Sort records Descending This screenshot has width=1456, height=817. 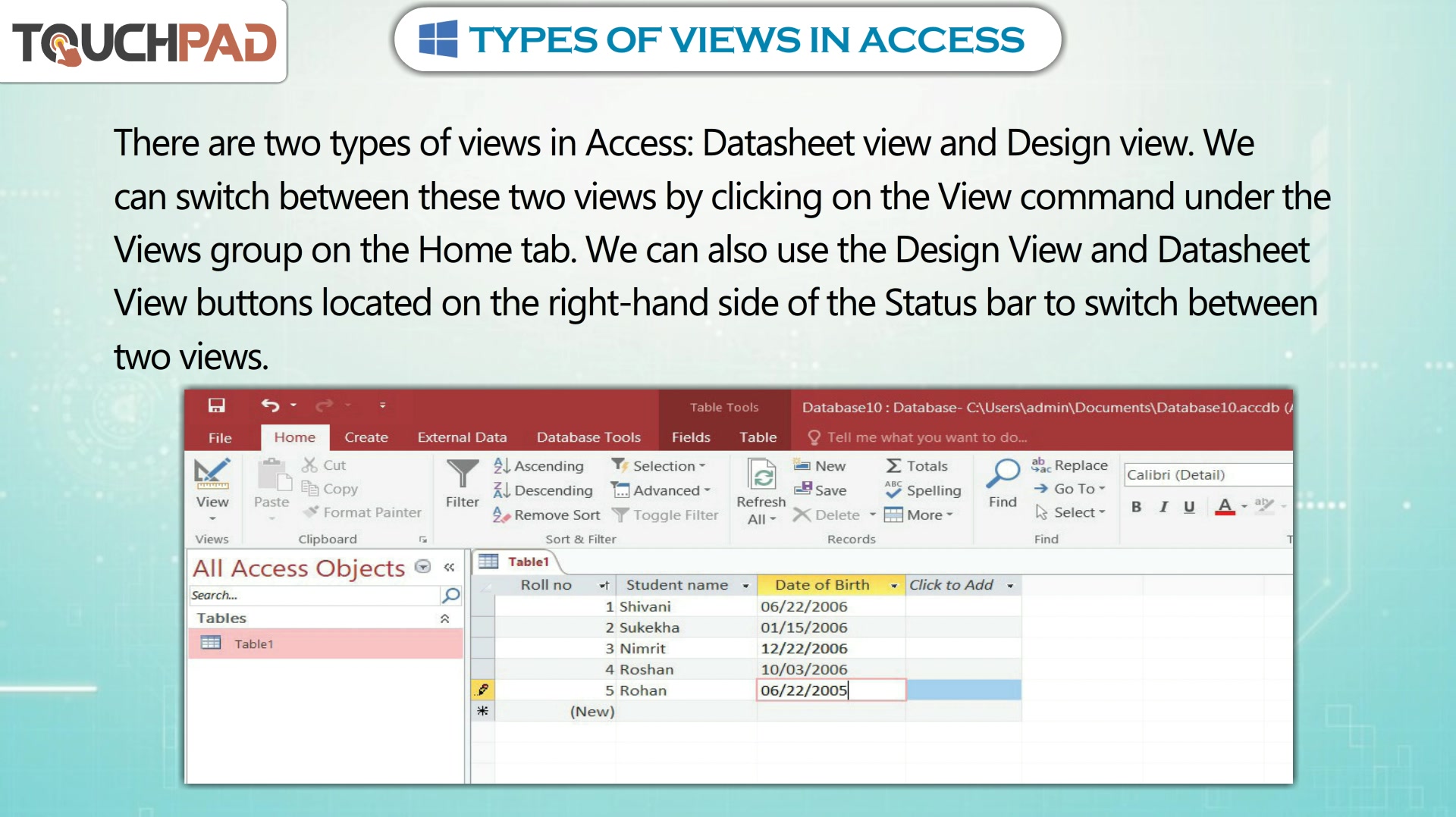(544, 490)
